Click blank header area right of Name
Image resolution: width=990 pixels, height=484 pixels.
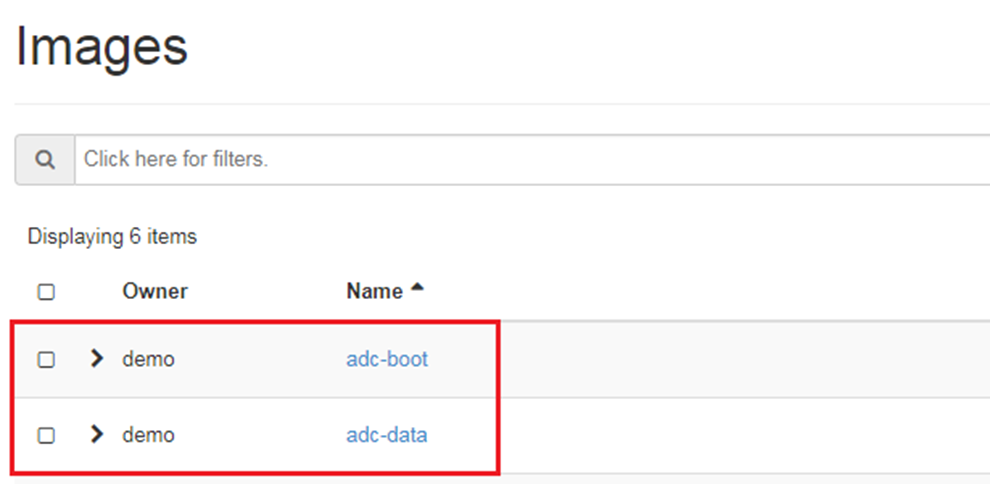(700, 291)
